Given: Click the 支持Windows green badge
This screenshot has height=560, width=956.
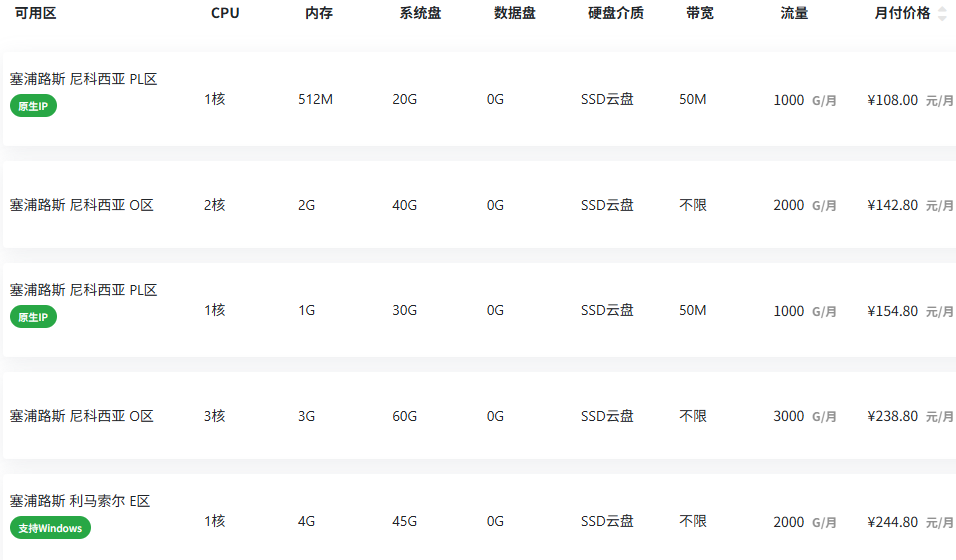Looking at the screenshot, I should click(50, 528).
